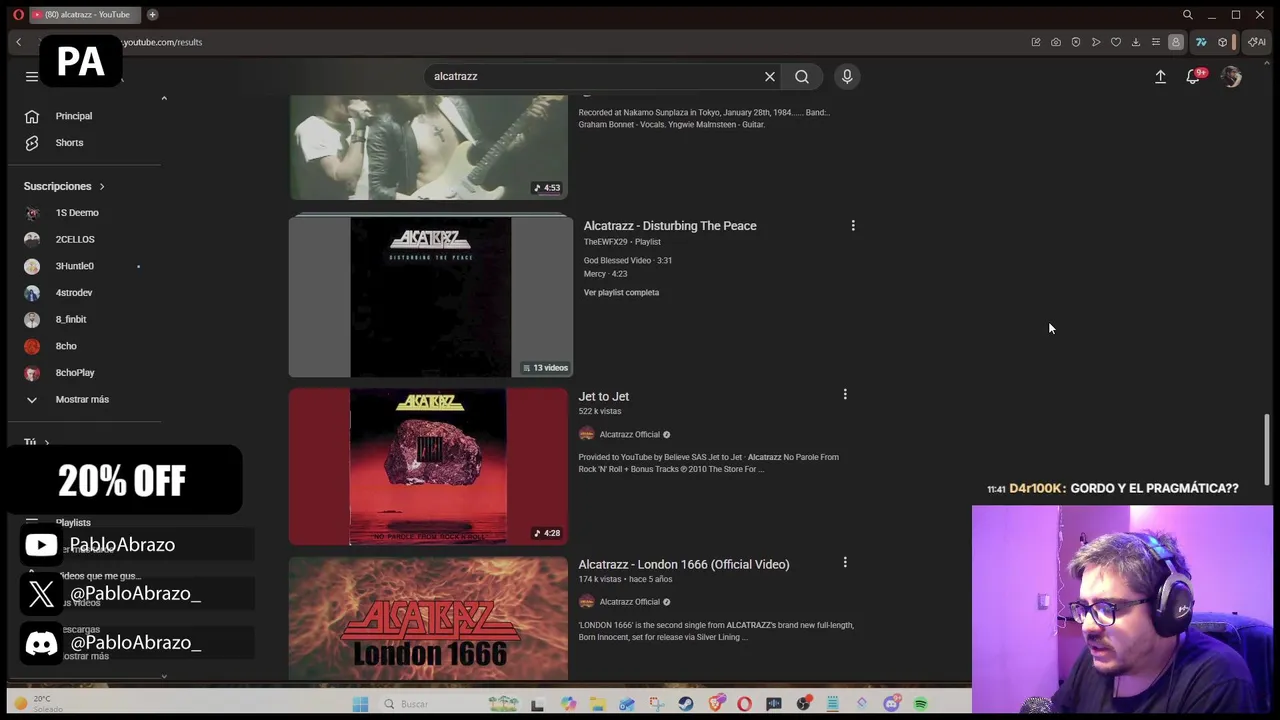Open File Explorer folder on taskbar
The height and width of the screenshot is (720, 1280).
pyautogui.click(x=597, y=704)
